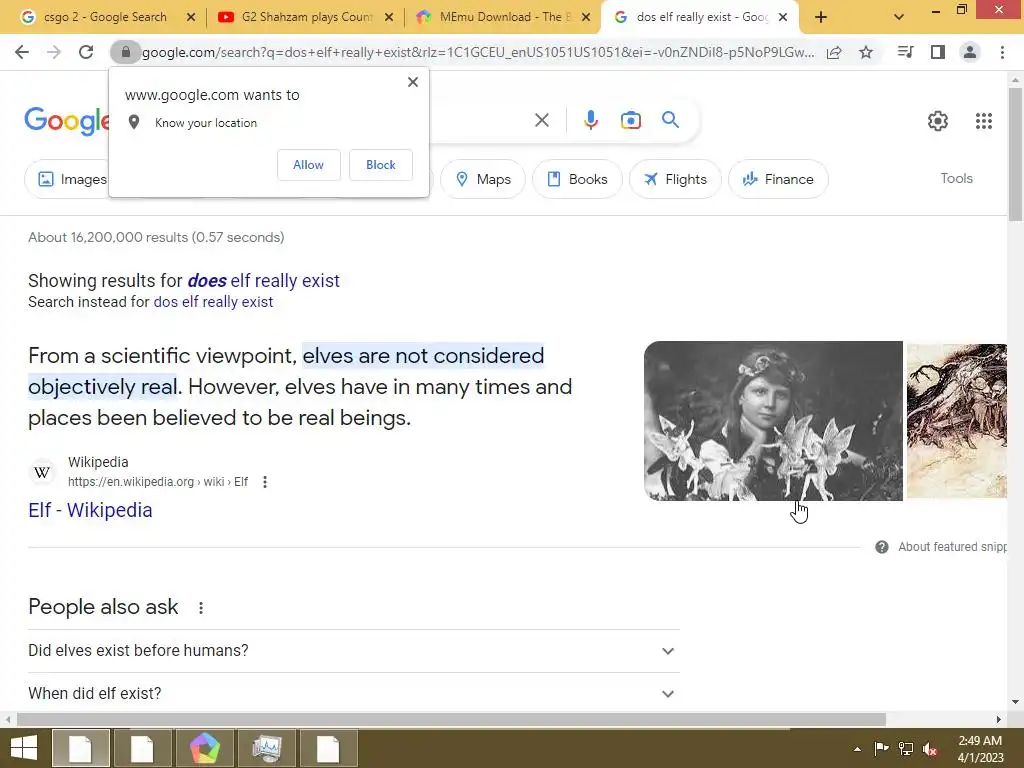Image resolution: width=1024 pixels, height=768 pixels.
Task: Clear the Google search box
Action: (541, 120)
